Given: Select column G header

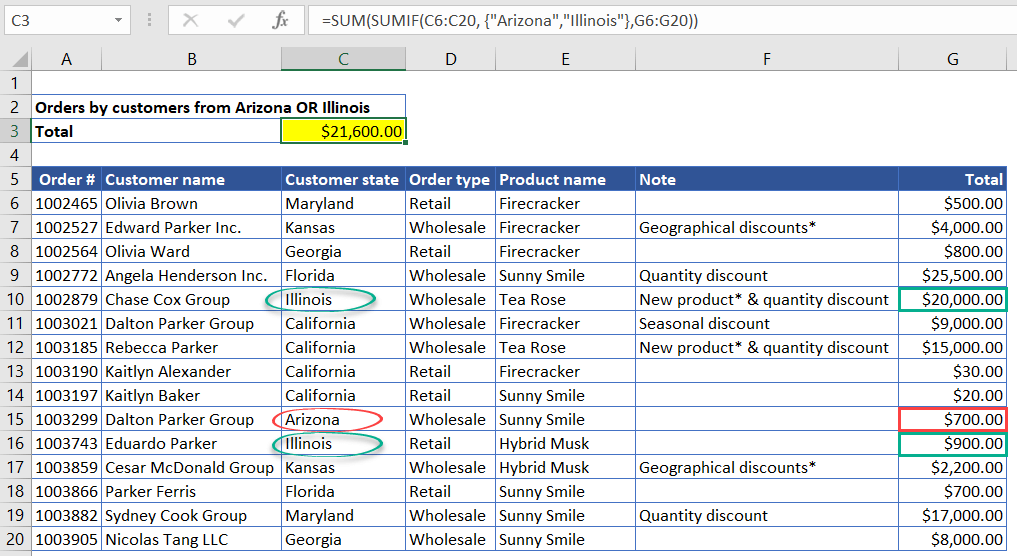Looking at the screenshot, I should click(x=952, y=60).
